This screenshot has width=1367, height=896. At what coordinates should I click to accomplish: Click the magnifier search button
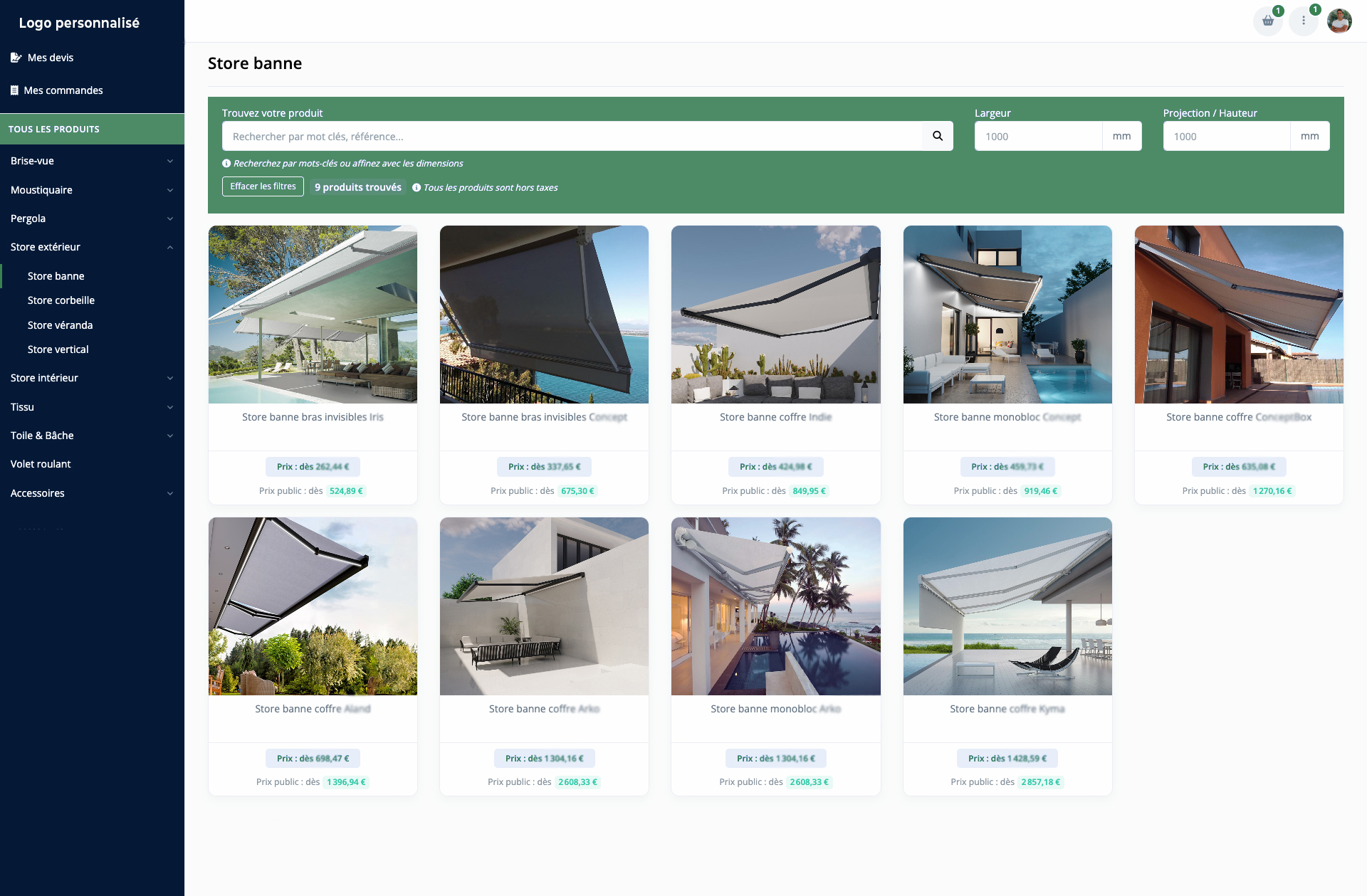tap(938, 136)
